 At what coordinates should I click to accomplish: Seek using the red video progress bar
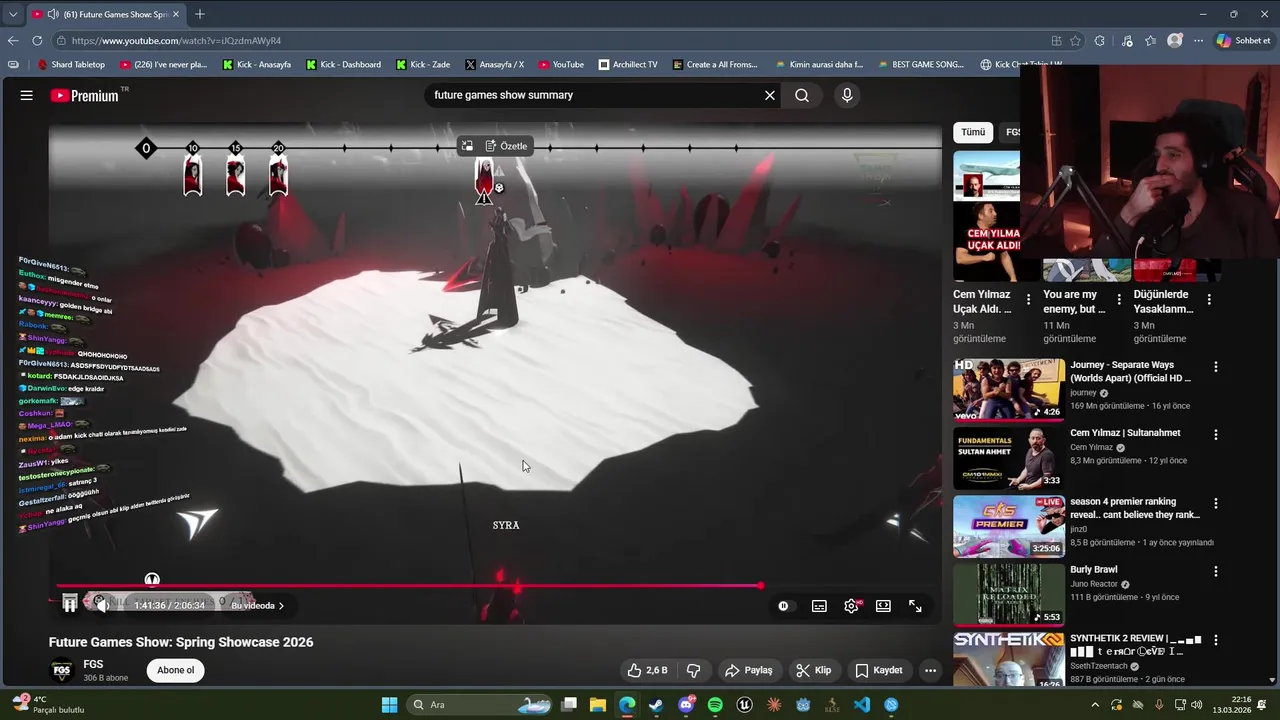click(408, 586)
